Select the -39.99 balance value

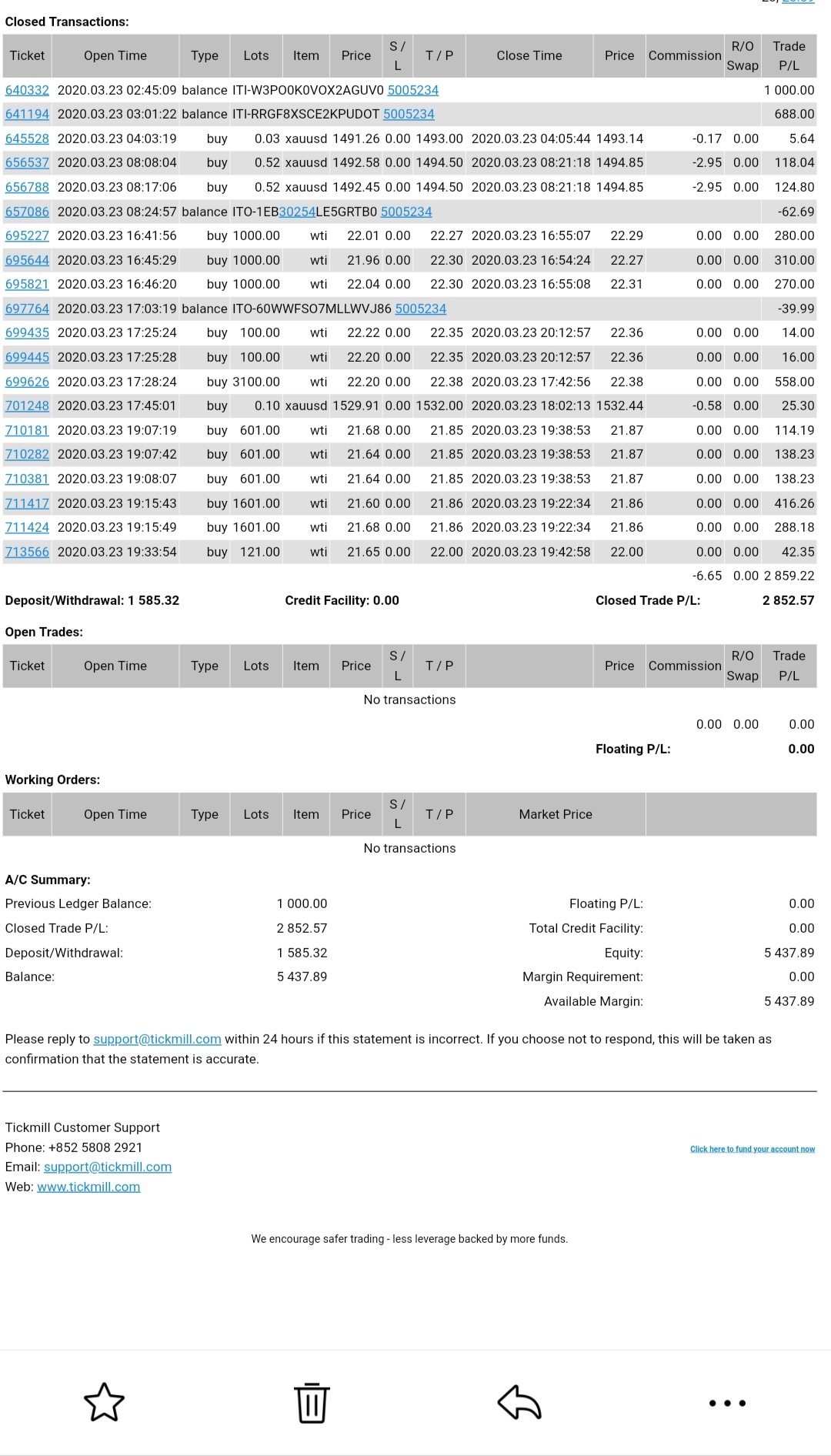[796, 309]
